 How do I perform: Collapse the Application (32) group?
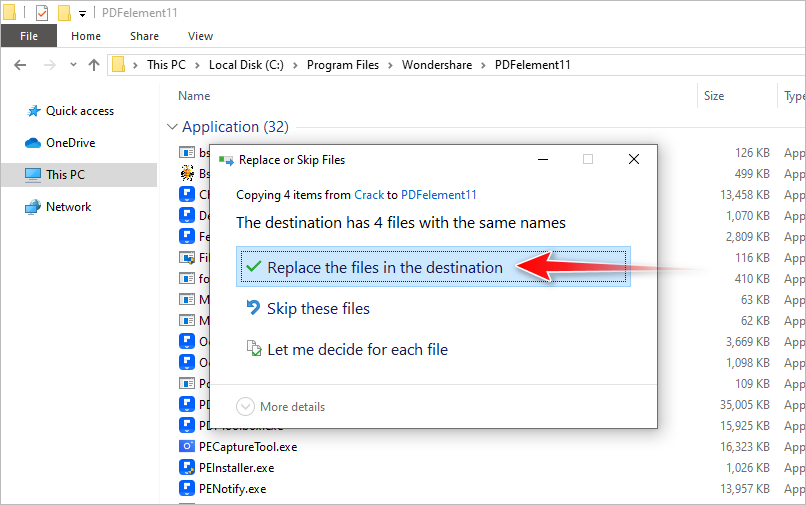click(169, 127)
